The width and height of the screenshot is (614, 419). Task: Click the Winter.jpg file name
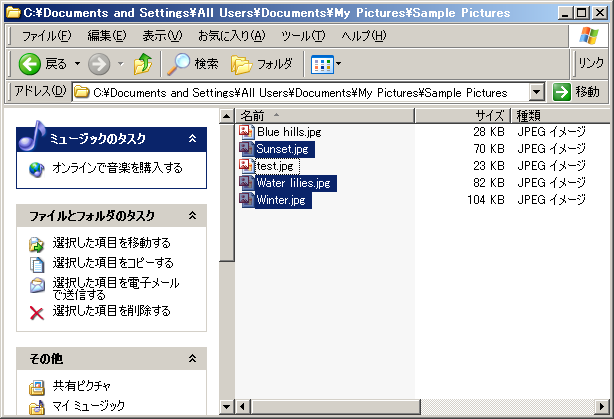pos(281,200)
